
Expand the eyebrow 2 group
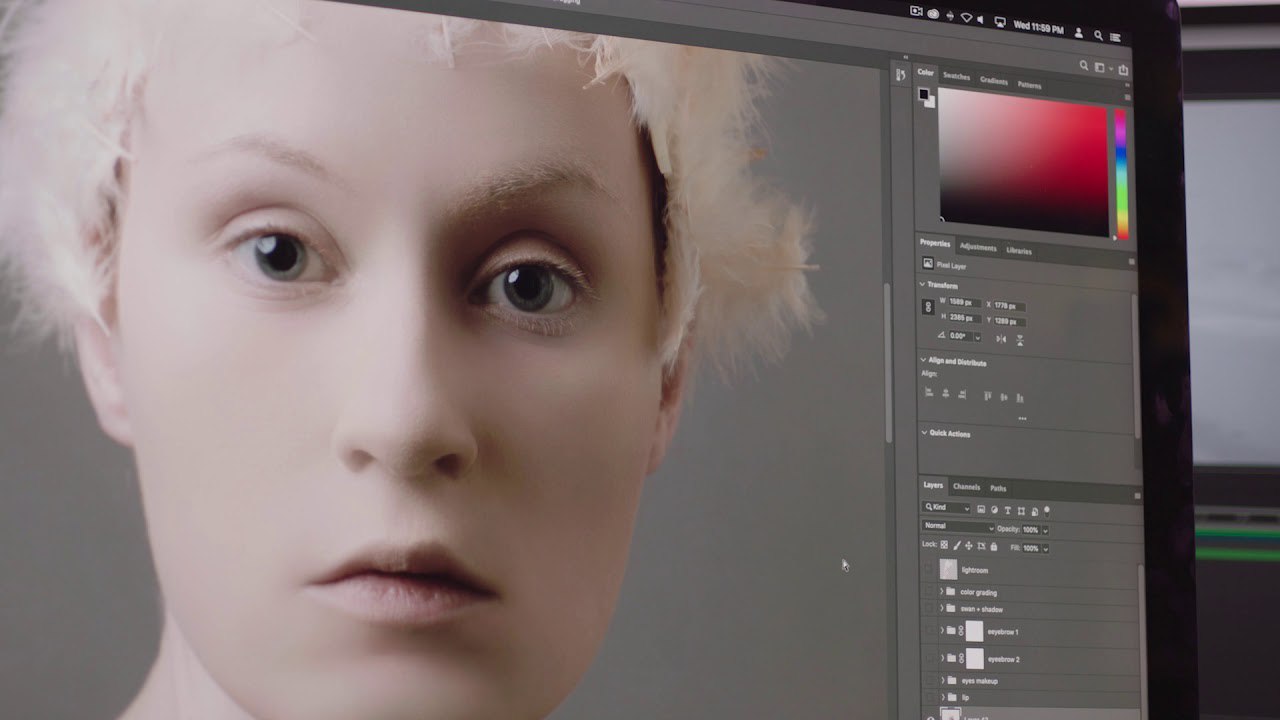[x=941, y=658]
